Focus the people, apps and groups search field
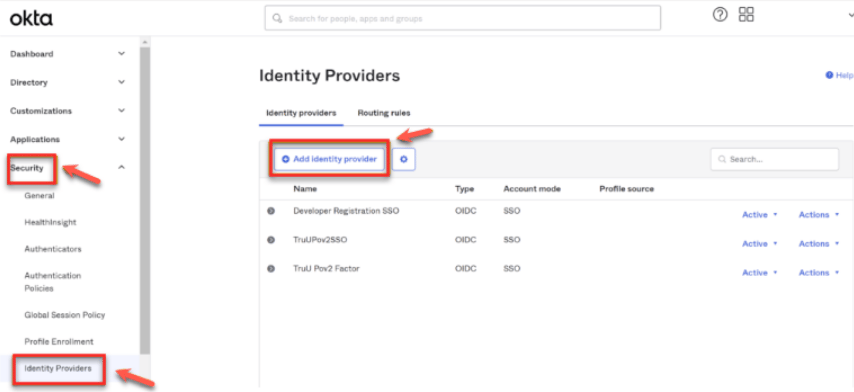 (x=462, y=18)
